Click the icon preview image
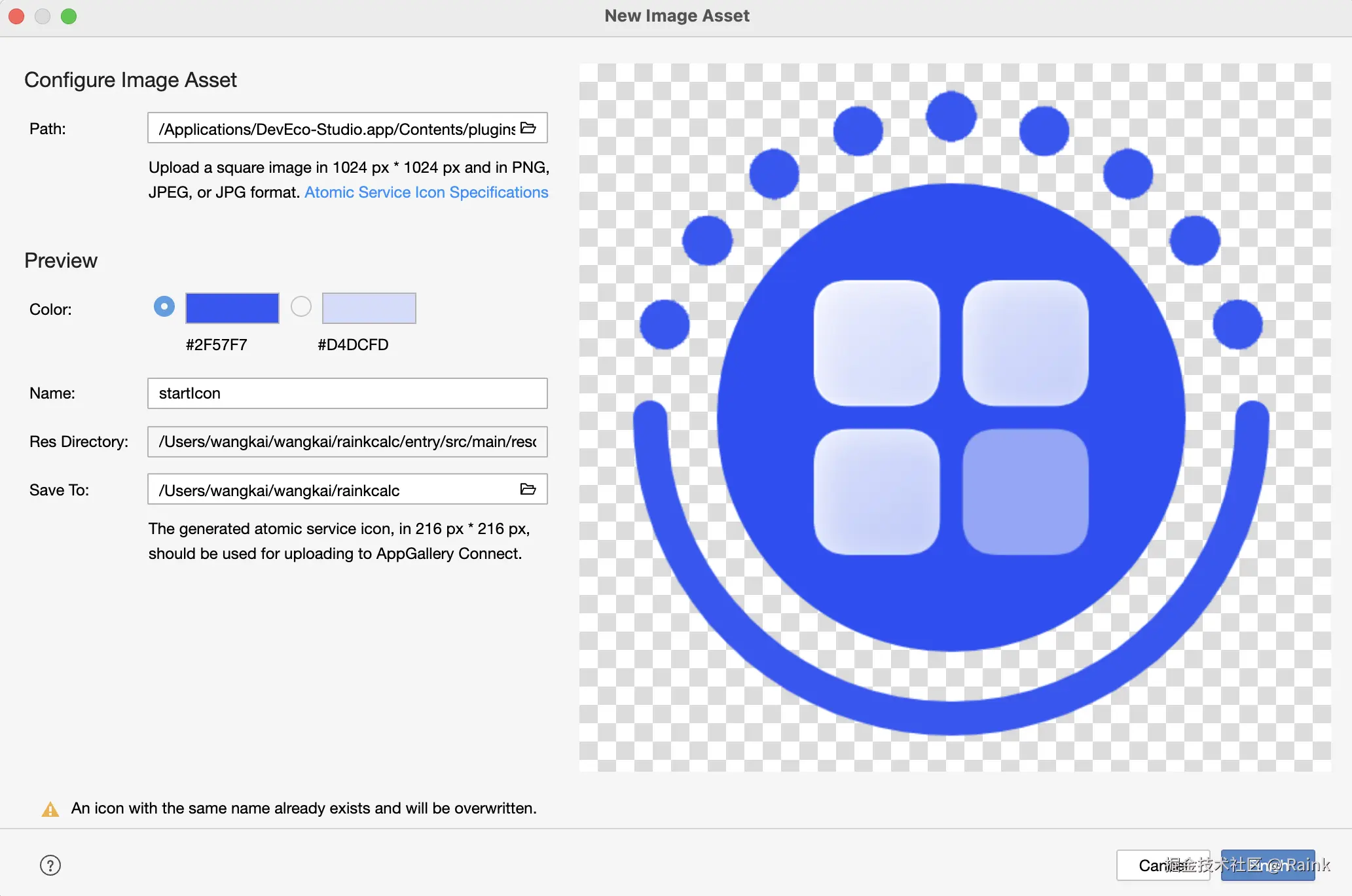The image size is (1352, 896). 955,418
